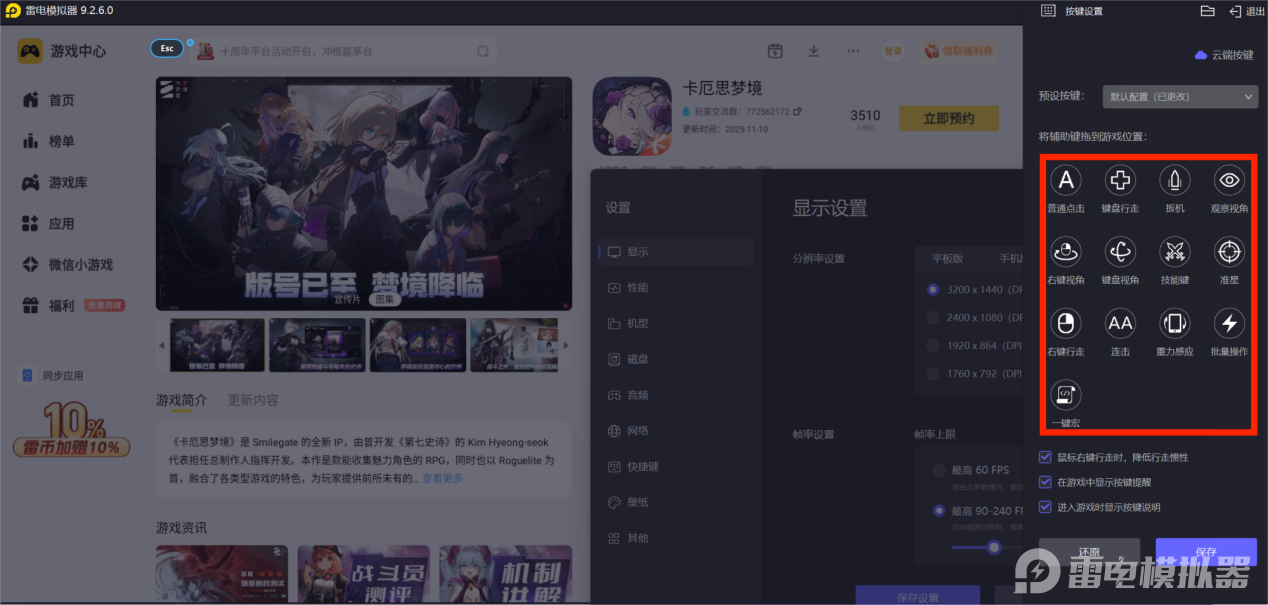Viewport: 1268px width, 605px height.
Task: Choose the 最高 60 FPS radio option
Action: click(x=938, y=470)
